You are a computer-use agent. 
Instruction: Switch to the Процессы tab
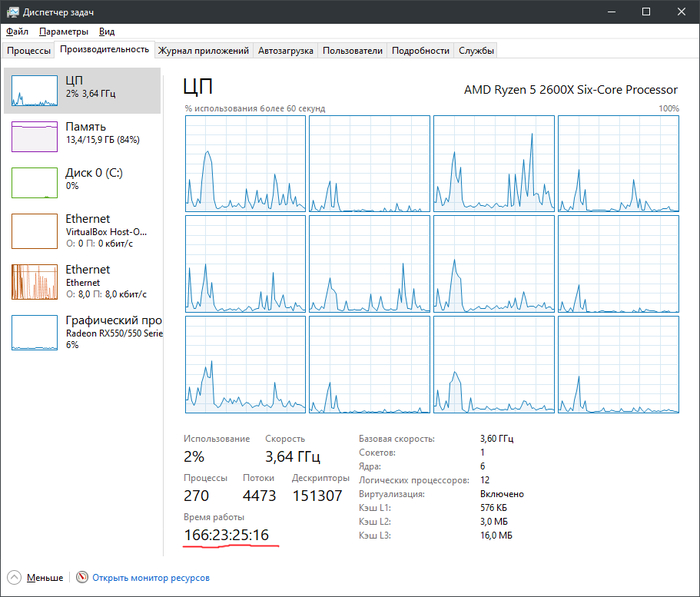pos(29,50)
